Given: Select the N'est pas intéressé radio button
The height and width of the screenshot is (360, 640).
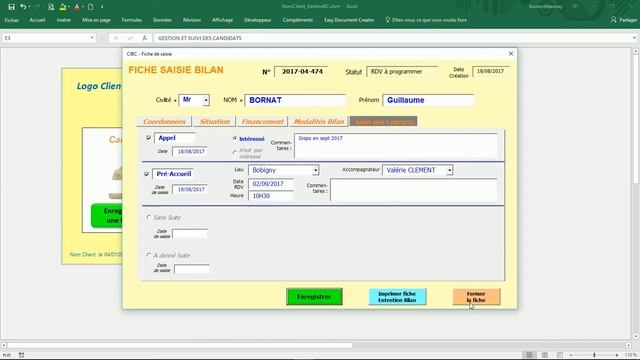Looking at the screenshot, I should click(235, 152).
